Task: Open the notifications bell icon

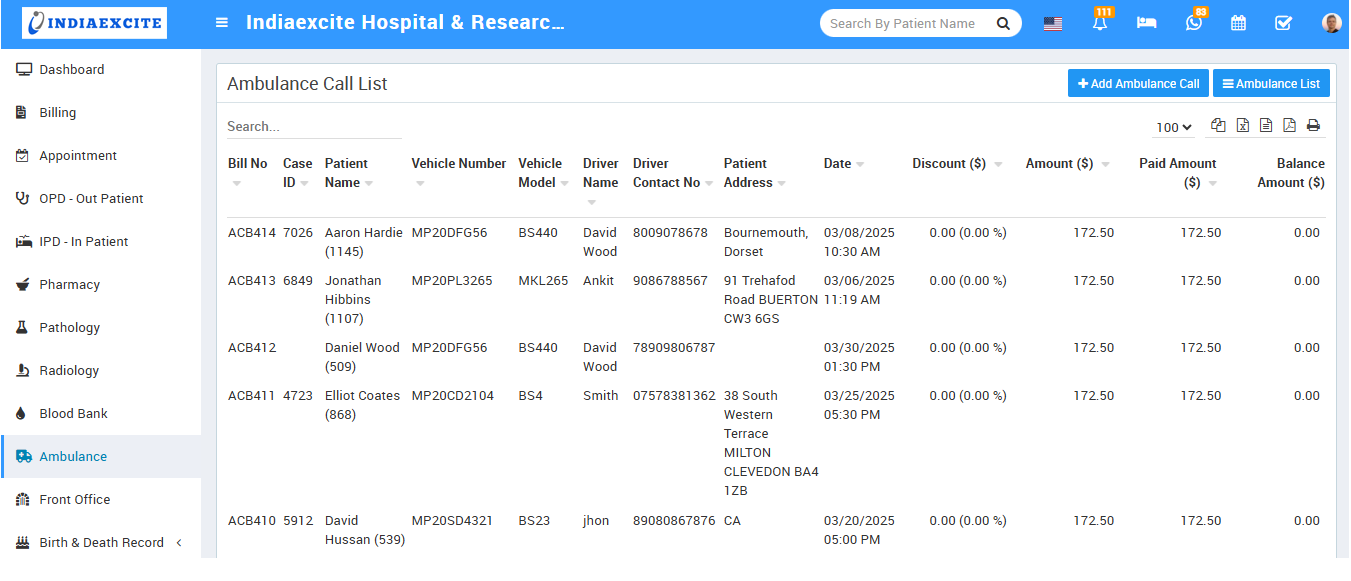Action: pyautogui.click(x=1100, y=23)
